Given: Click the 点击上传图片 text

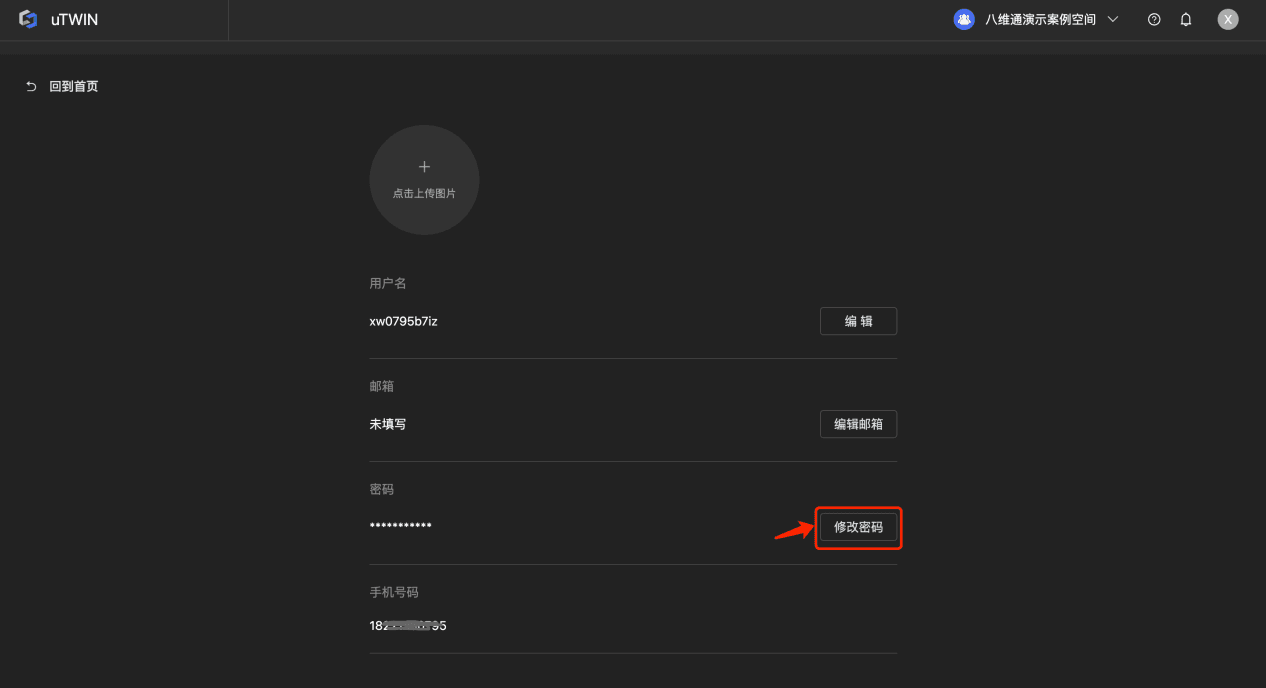Looking at the screenshot, I should [424, 193].
